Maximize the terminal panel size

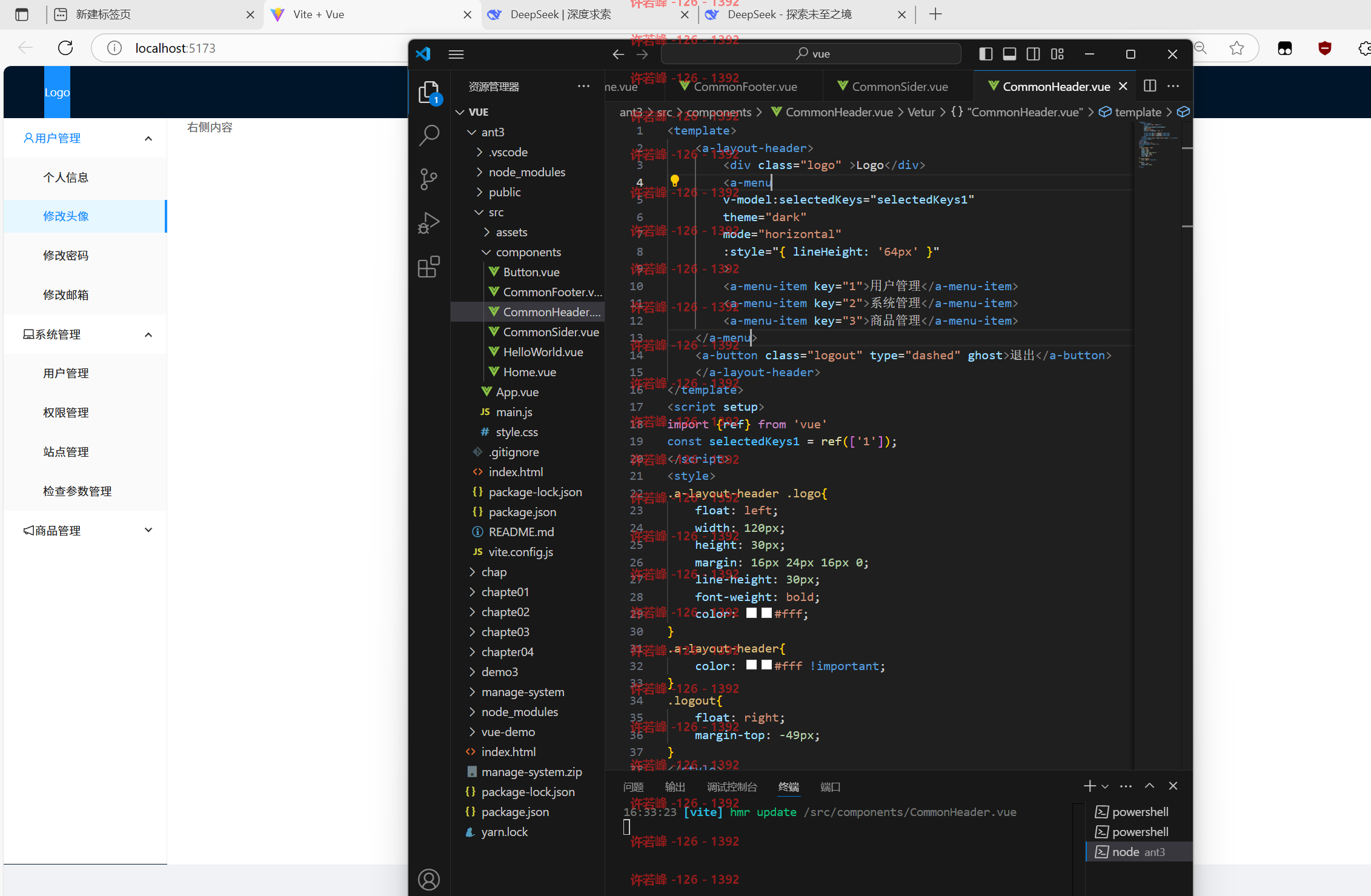[1149, 786]
